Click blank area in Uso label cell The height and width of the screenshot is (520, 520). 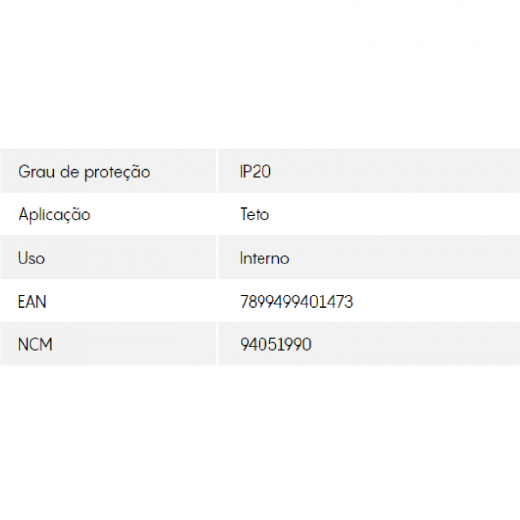pyautogui.click(x=133, y=257)
